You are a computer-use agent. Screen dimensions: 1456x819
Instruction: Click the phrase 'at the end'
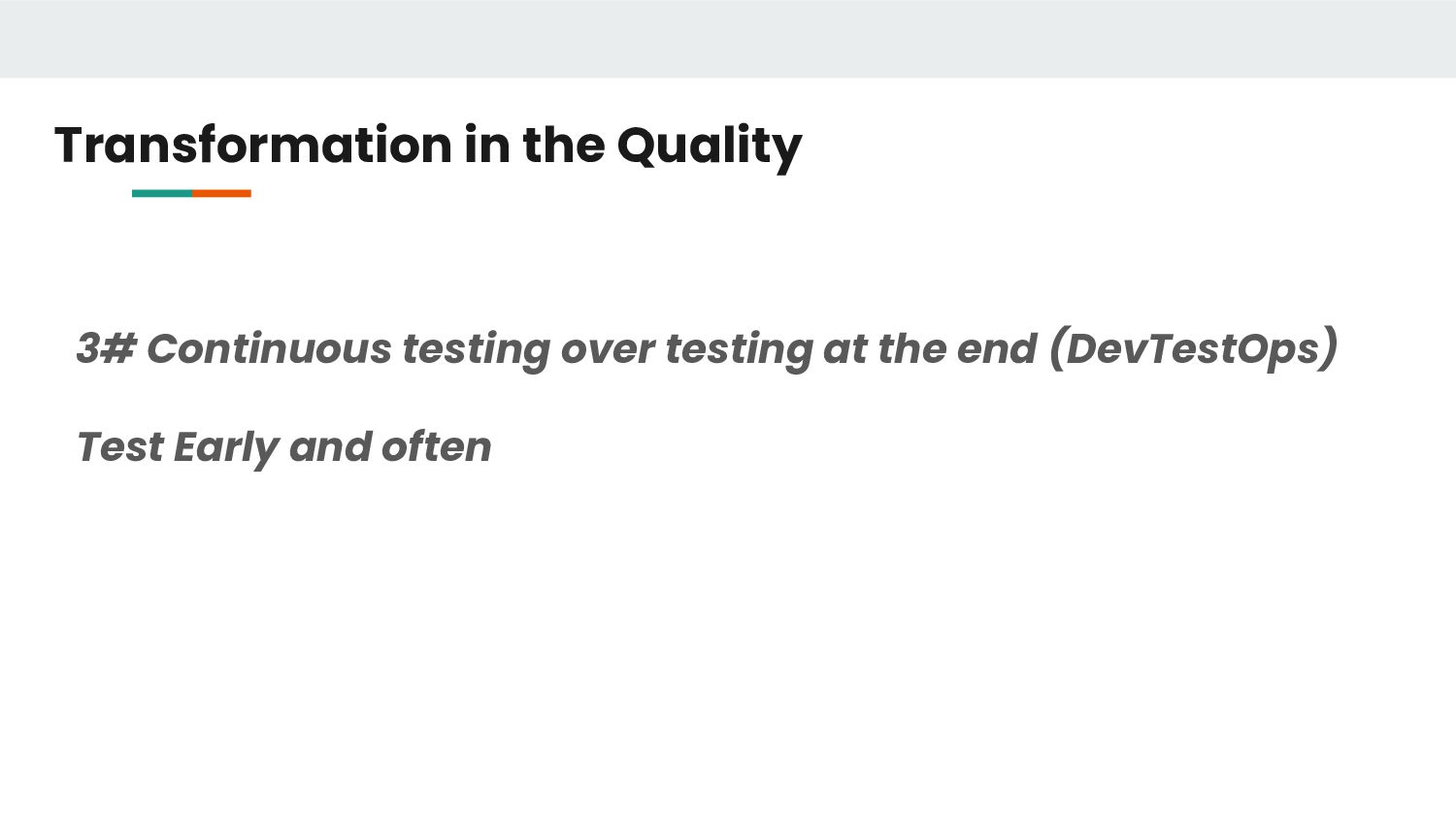click(930, 348)
